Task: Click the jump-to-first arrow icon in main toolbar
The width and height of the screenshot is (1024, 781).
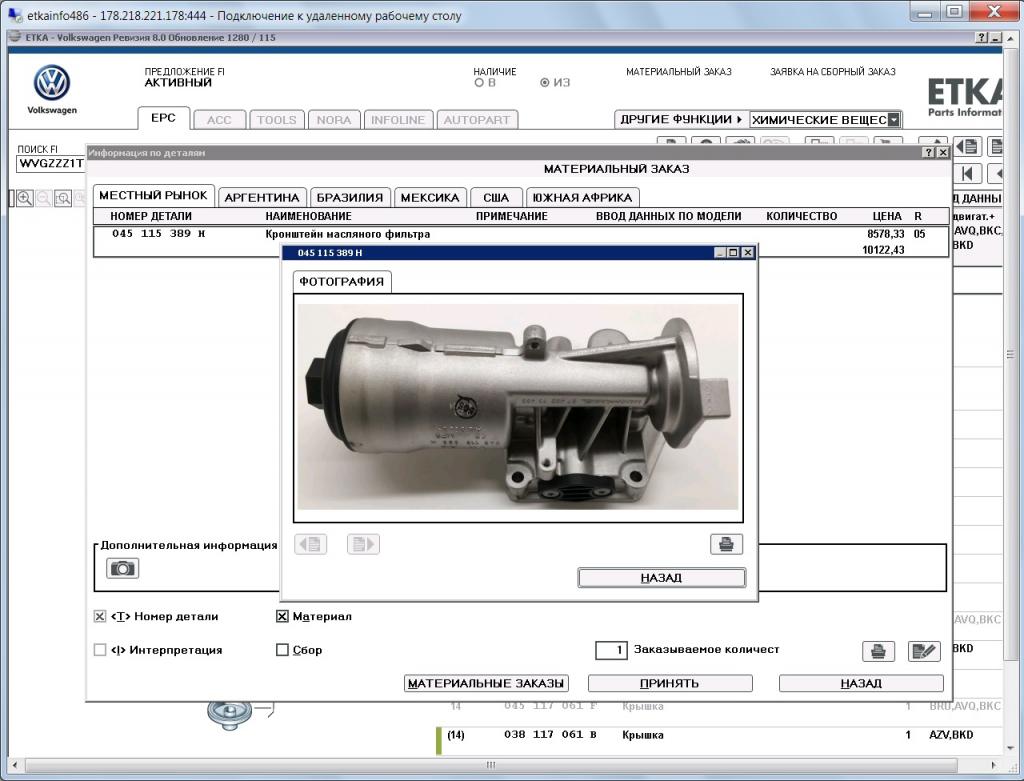Action: 967,174
